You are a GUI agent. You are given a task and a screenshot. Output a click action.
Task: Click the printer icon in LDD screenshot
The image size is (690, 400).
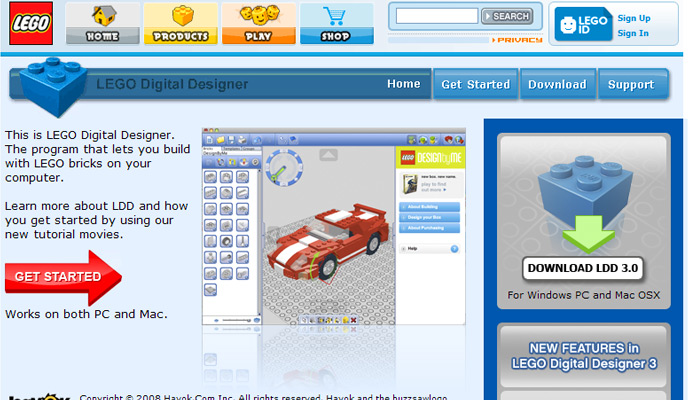[x=242, y=140]
